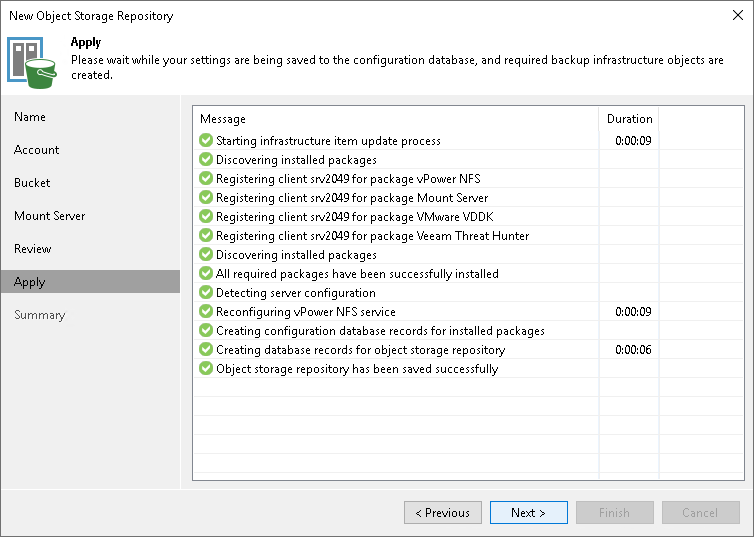
Task: Open the Bucket wizard step
Action: pyautogui.click(x=32, y=183)
